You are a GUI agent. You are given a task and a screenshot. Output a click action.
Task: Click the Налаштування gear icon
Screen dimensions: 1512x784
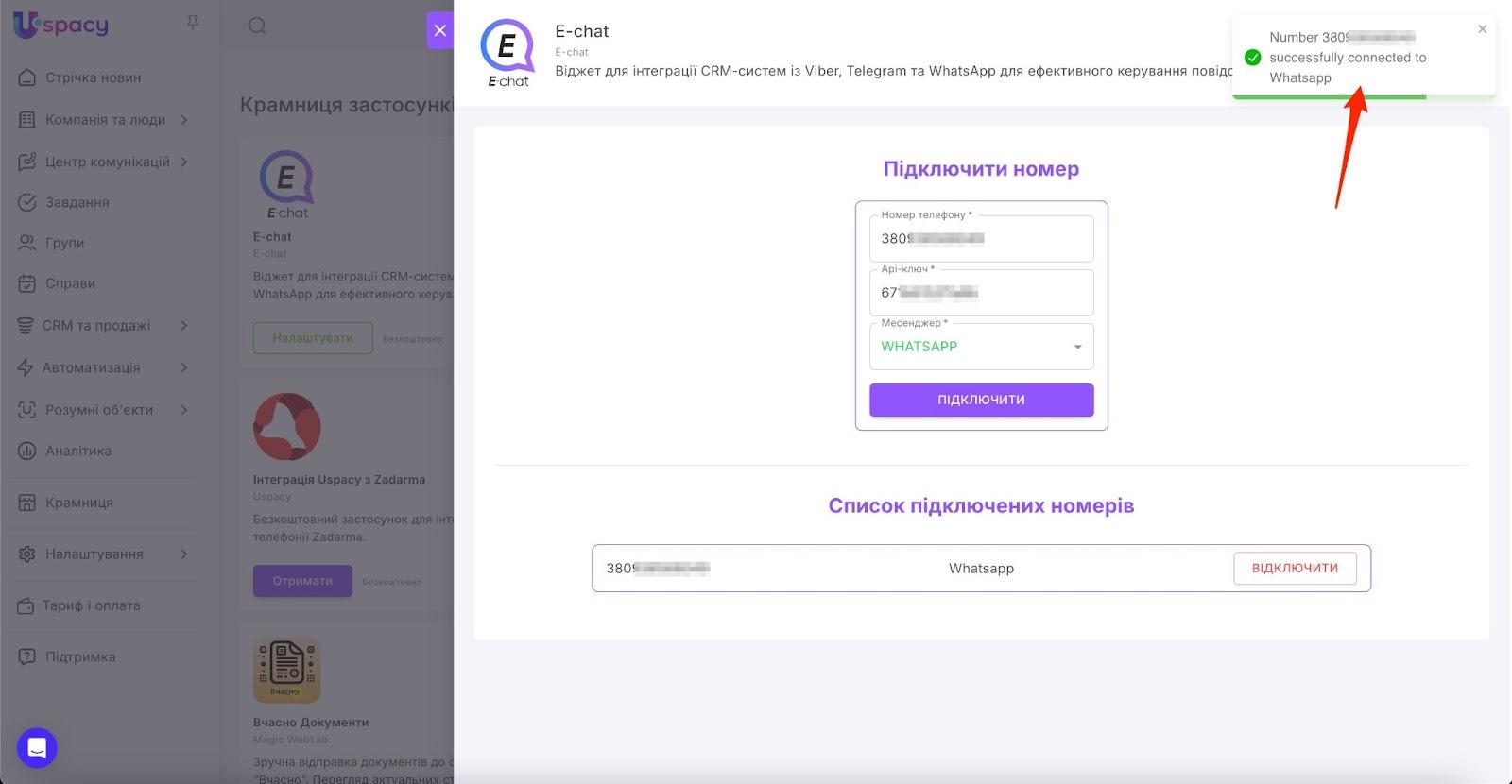coord(26,554)
